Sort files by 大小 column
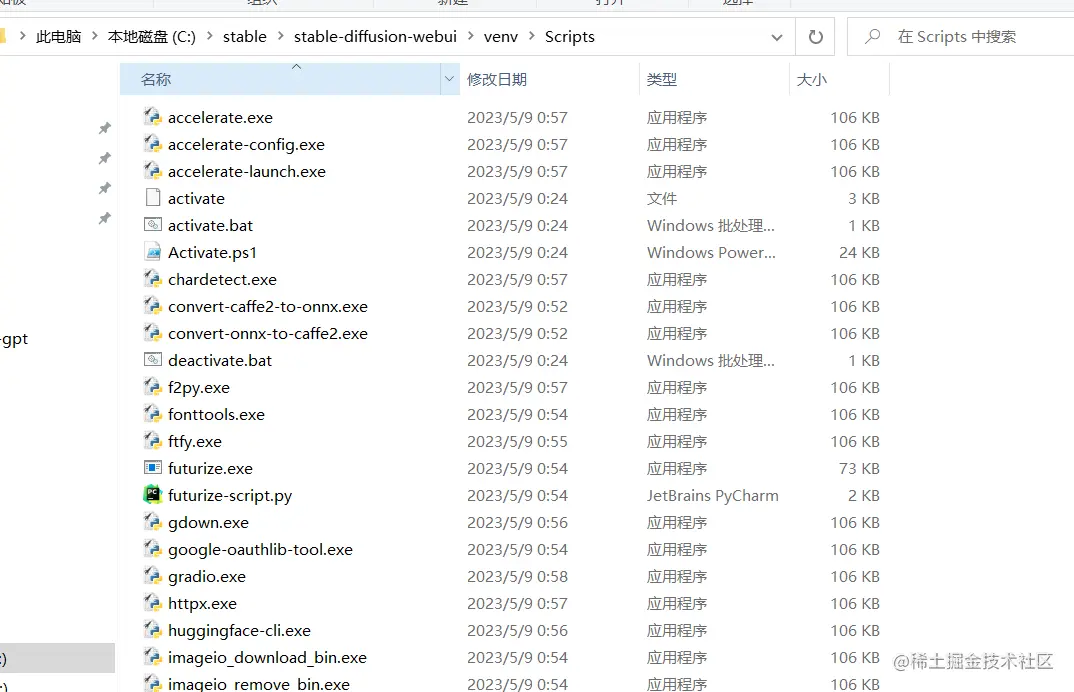Screen dimensions: 1074x692 coord(839,79)
